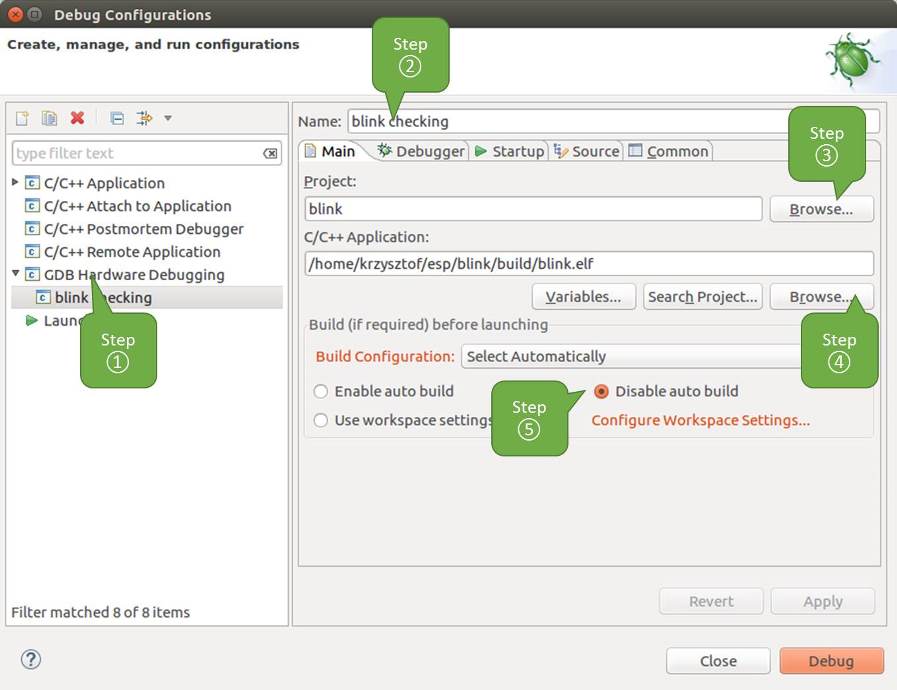Expand the C/C++ Application group
Viewport: 897px width, 690px height.
(16, 183)
